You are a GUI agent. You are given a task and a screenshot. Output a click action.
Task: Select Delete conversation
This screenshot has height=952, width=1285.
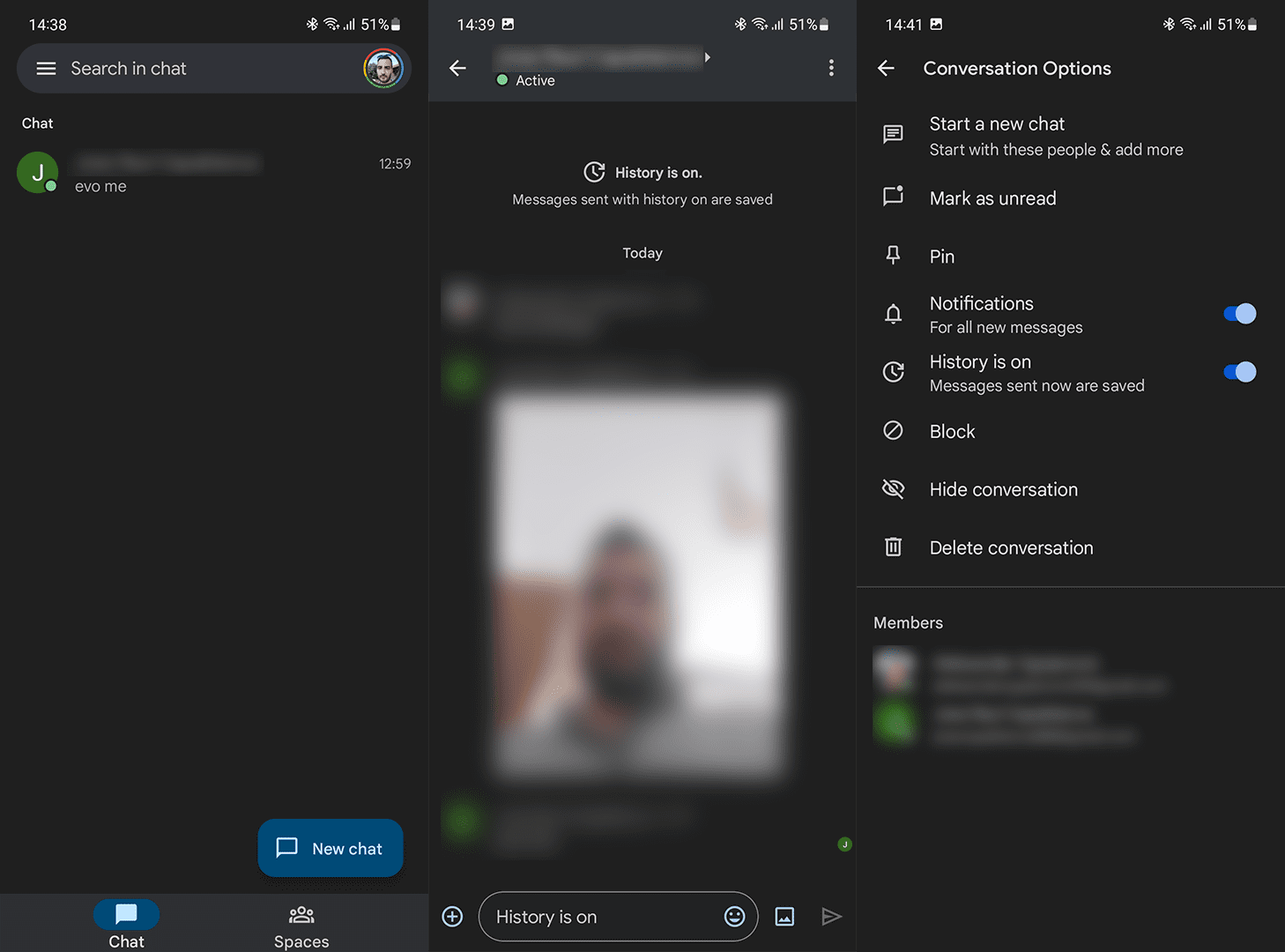pos(1071,547)
